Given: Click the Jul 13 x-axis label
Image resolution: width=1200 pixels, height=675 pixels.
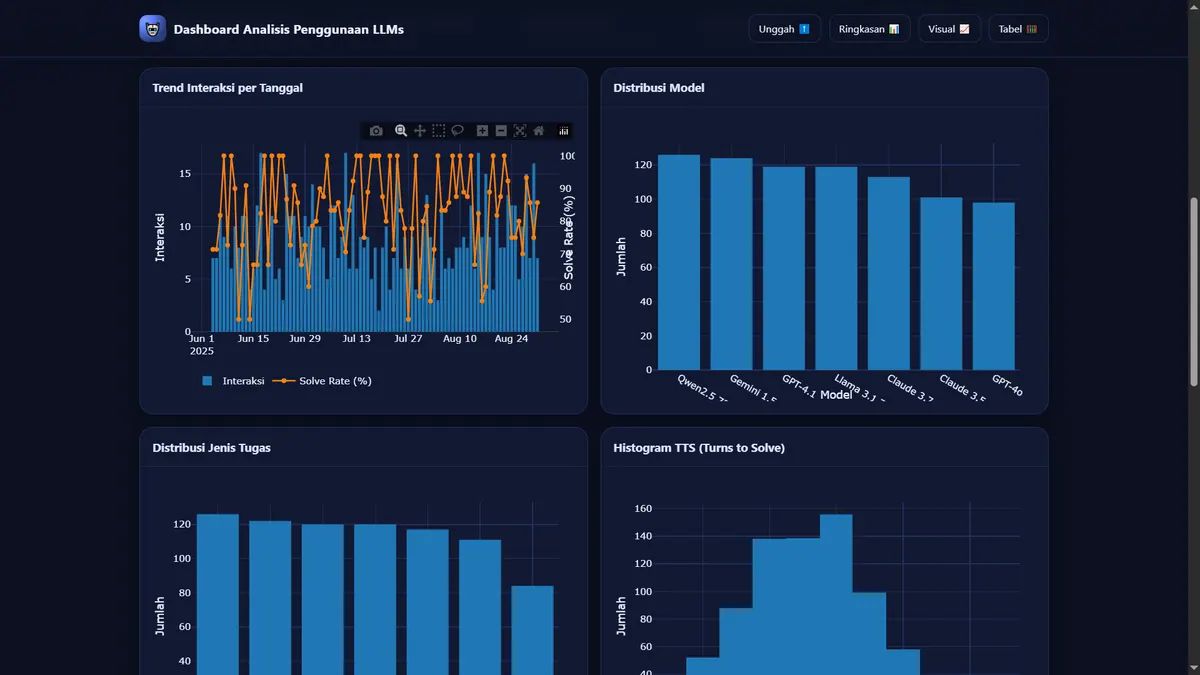Looking at the screenshot, I should click(x=356, y=339).
